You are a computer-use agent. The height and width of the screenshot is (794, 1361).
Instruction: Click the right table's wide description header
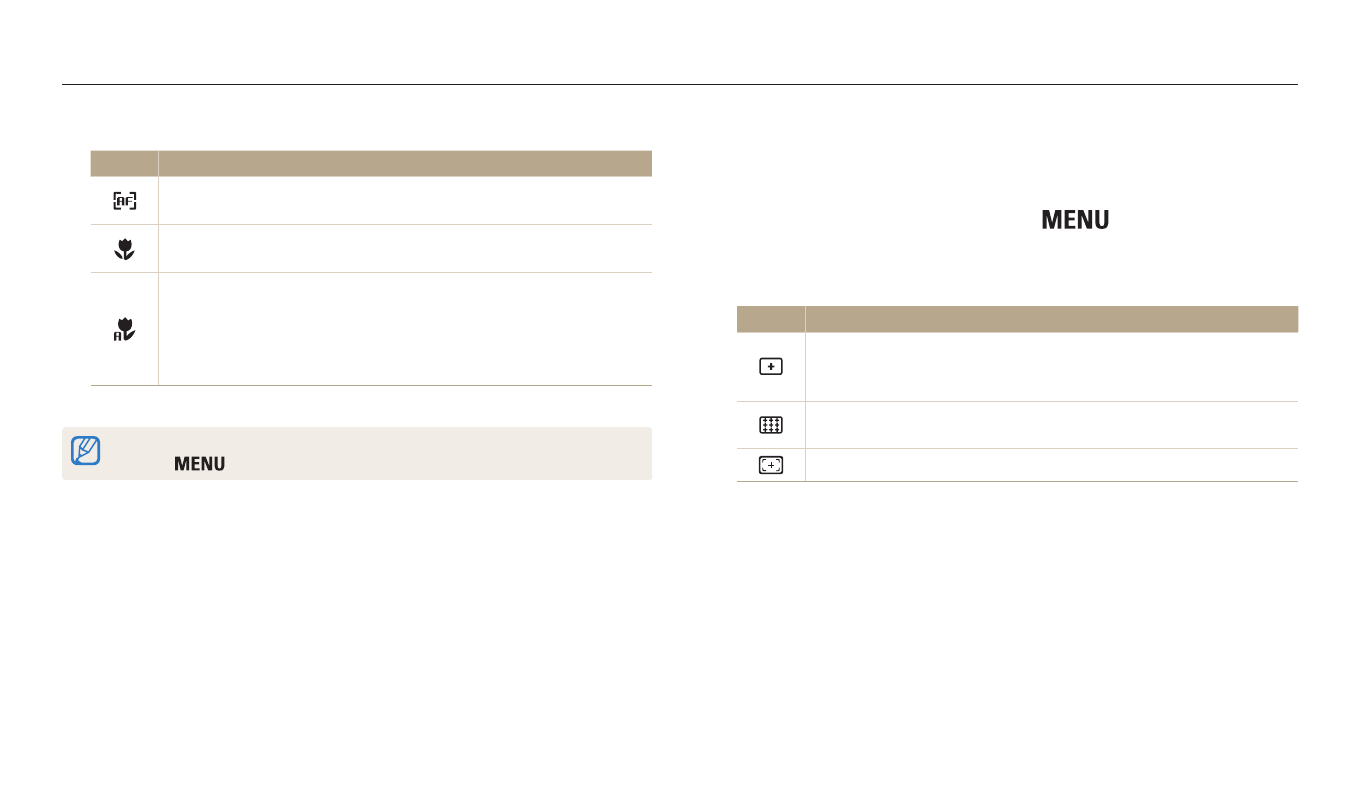coord(1050,319)
